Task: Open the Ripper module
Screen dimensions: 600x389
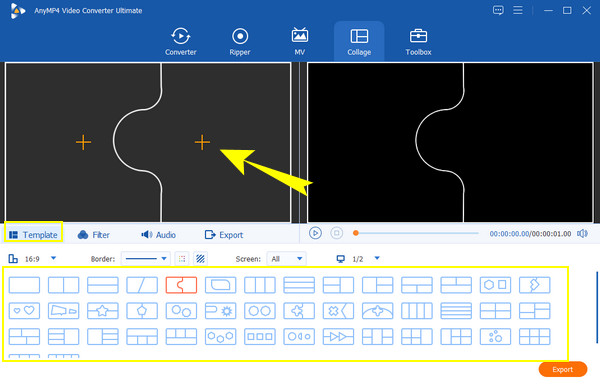Action: coord(240,42)
